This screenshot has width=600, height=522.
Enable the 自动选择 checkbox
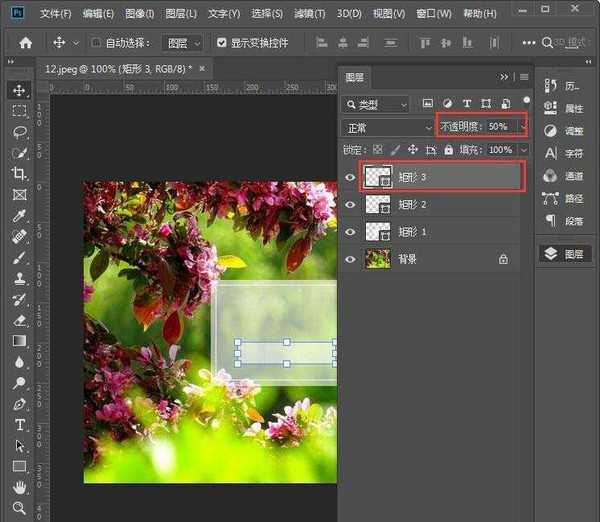coord(96,44)
